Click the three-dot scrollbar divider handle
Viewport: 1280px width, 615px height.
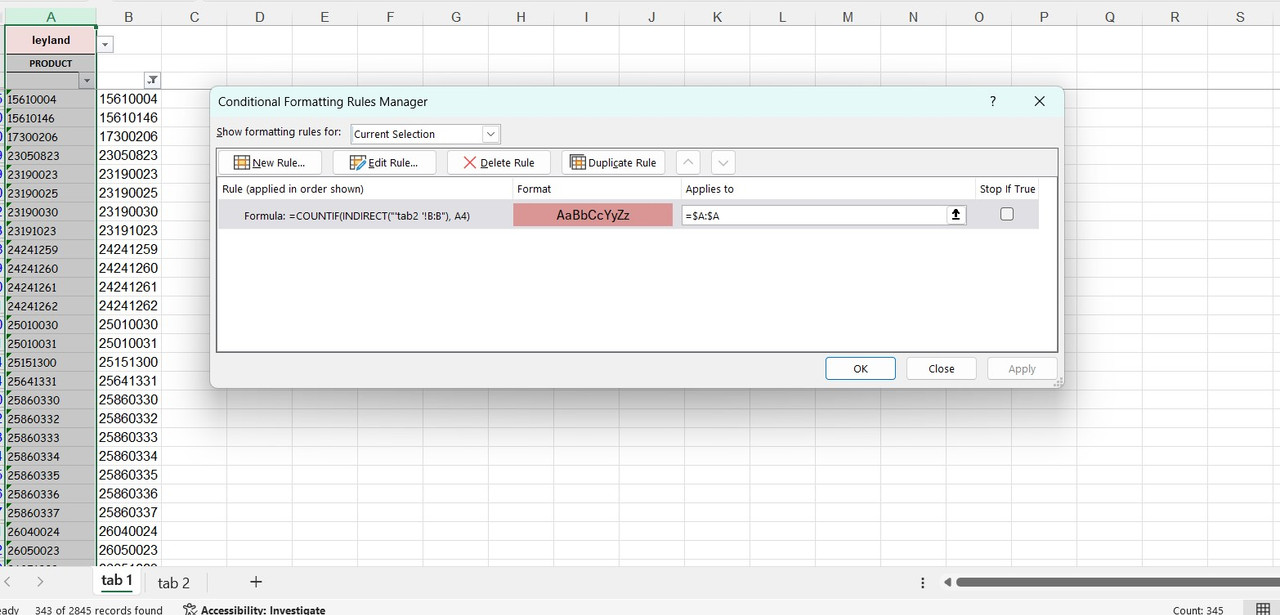pos(922,582)
